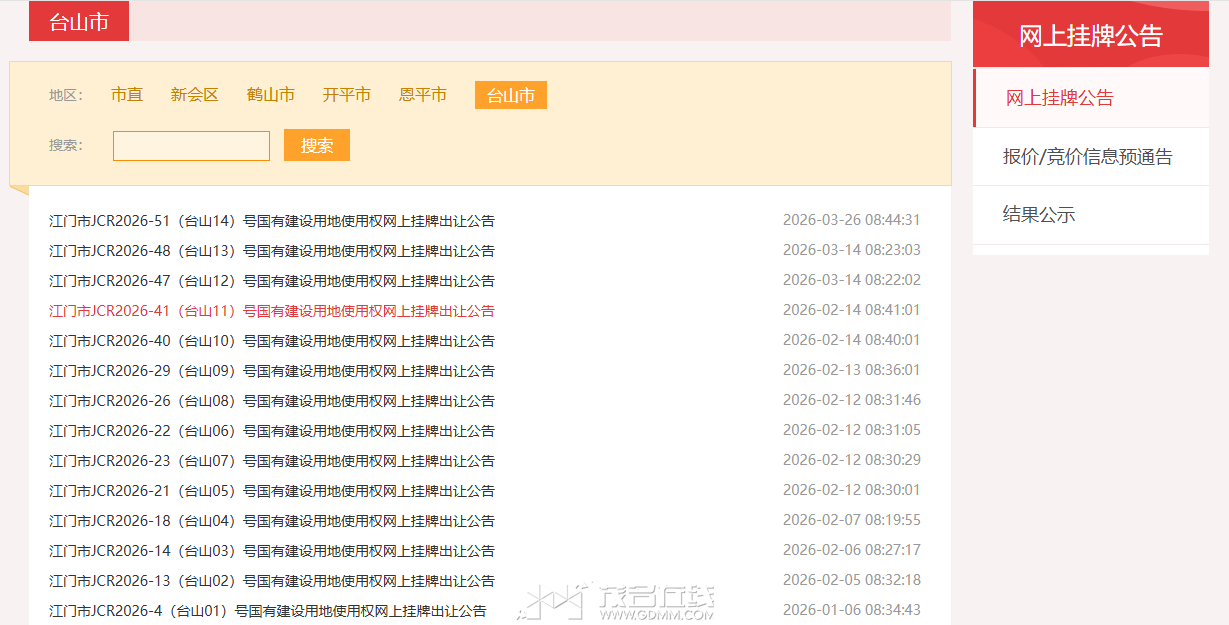Click the search text input box

tap(191, 146)
